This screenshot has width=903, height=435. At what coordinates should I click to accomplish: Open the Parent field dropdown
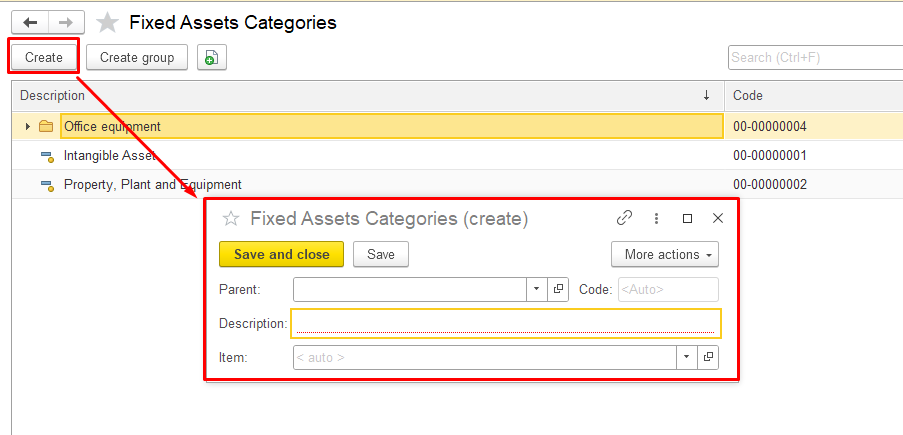[x=536, y=289]
